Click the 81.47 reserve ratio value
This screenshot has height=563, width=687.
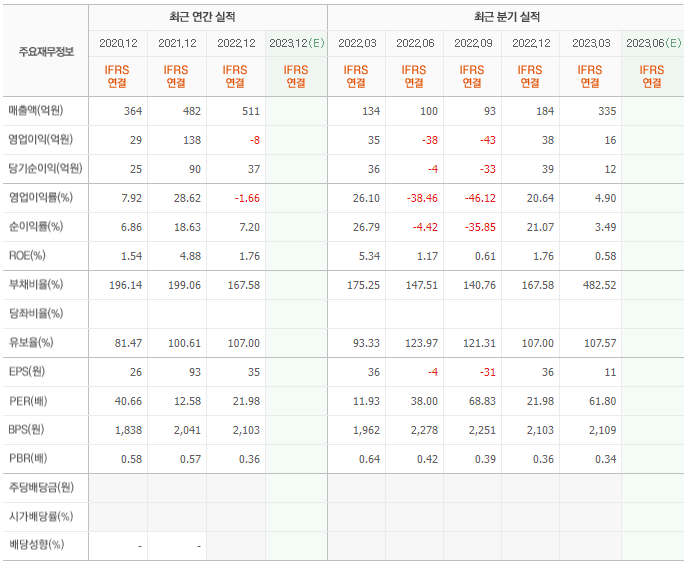[x=128, y=343]
